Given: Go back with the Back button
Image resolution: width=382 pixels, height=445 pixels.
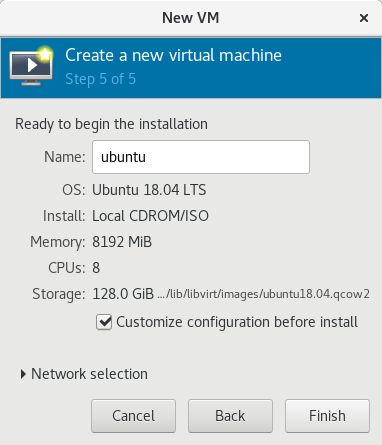Looking at the screenshot, I should click(230, 416).
